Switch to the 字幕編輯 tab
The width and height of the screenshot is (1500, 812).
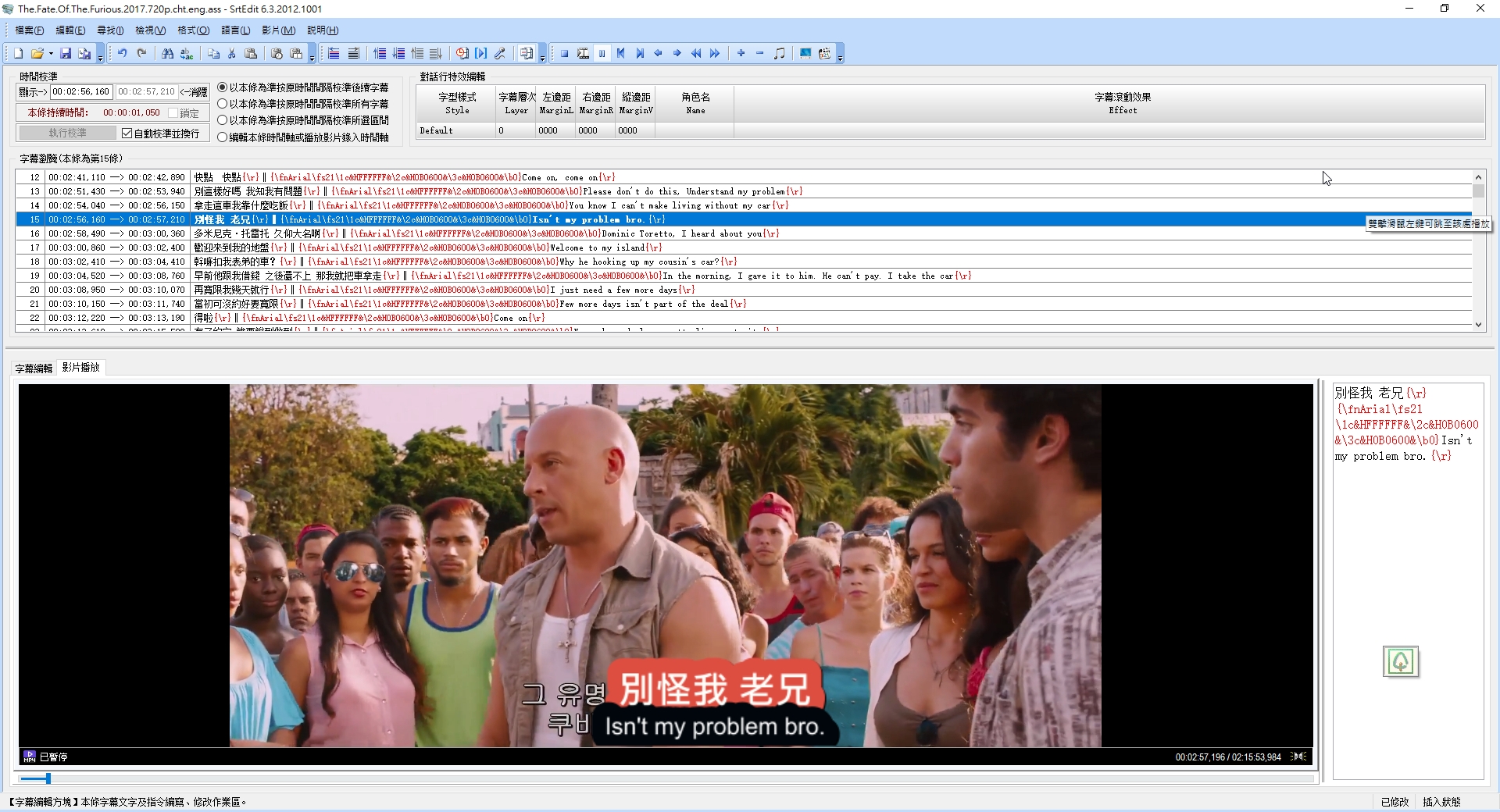point(34,368)
